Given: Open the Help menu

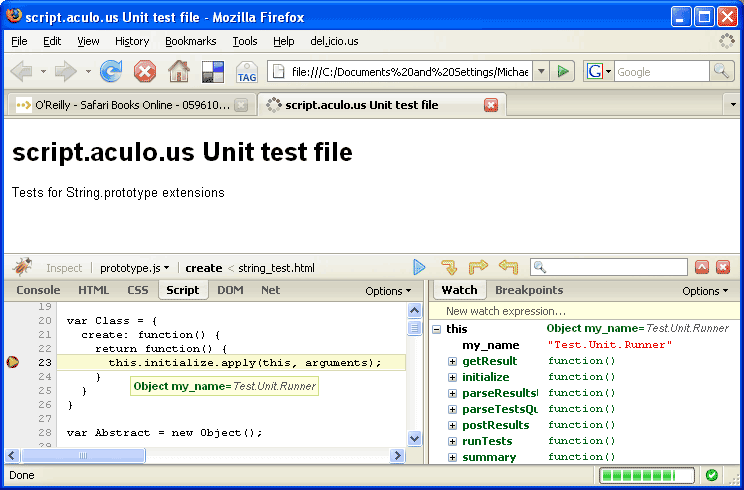Looking at the screenshot, I should [x=284, y=42].
